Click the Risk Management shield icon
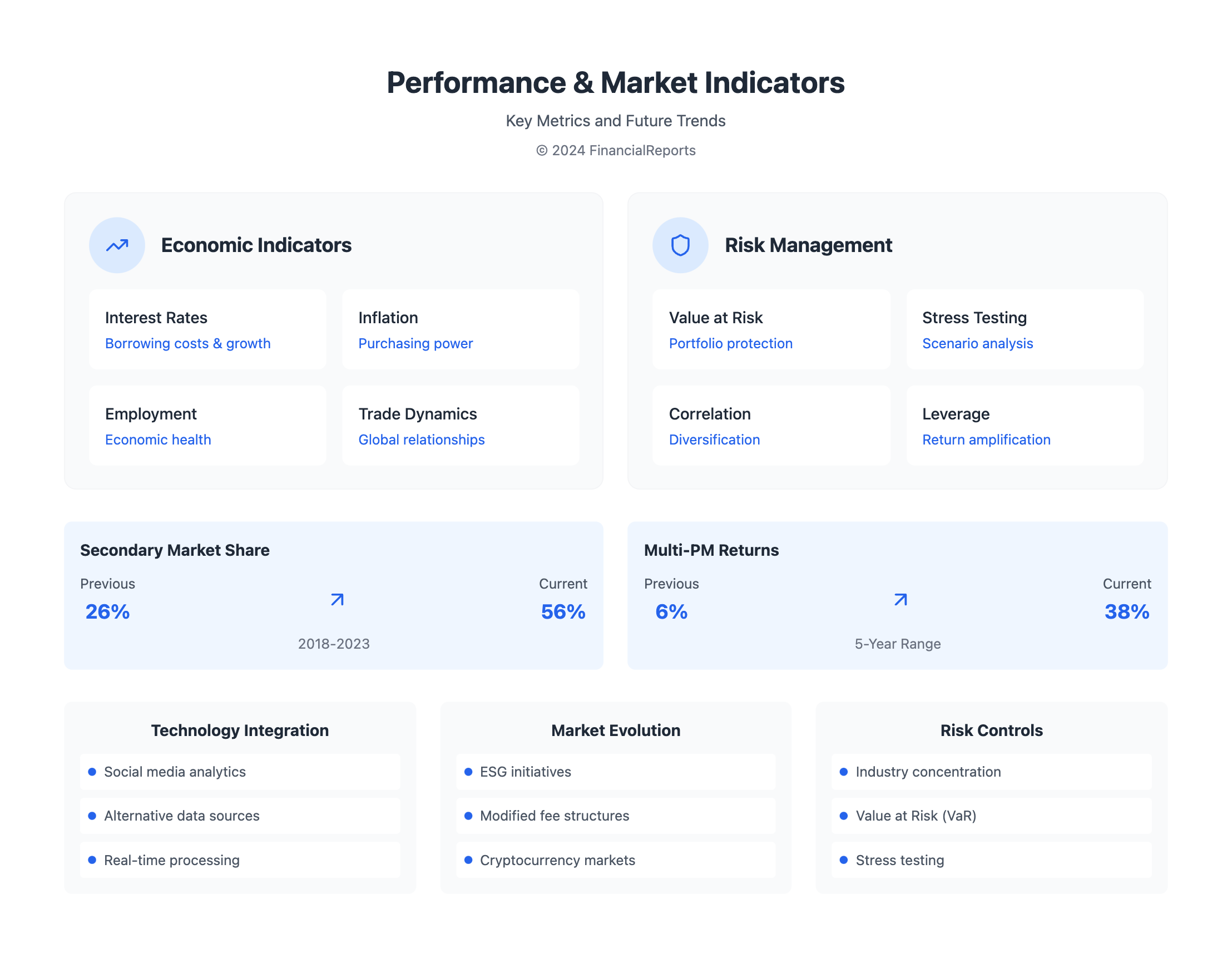The width and height of the screenshot is (1232, 958). [680, 245]
